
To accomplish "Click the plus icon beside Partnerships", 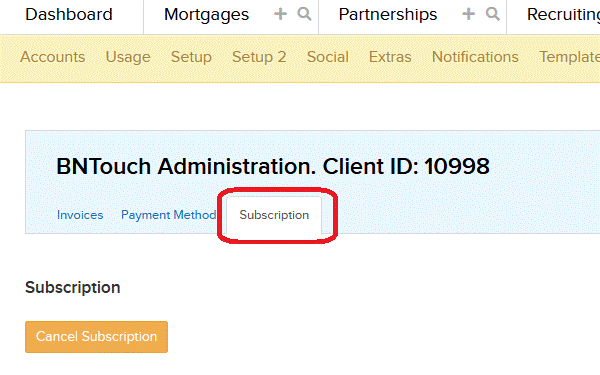I will point(468,14).
